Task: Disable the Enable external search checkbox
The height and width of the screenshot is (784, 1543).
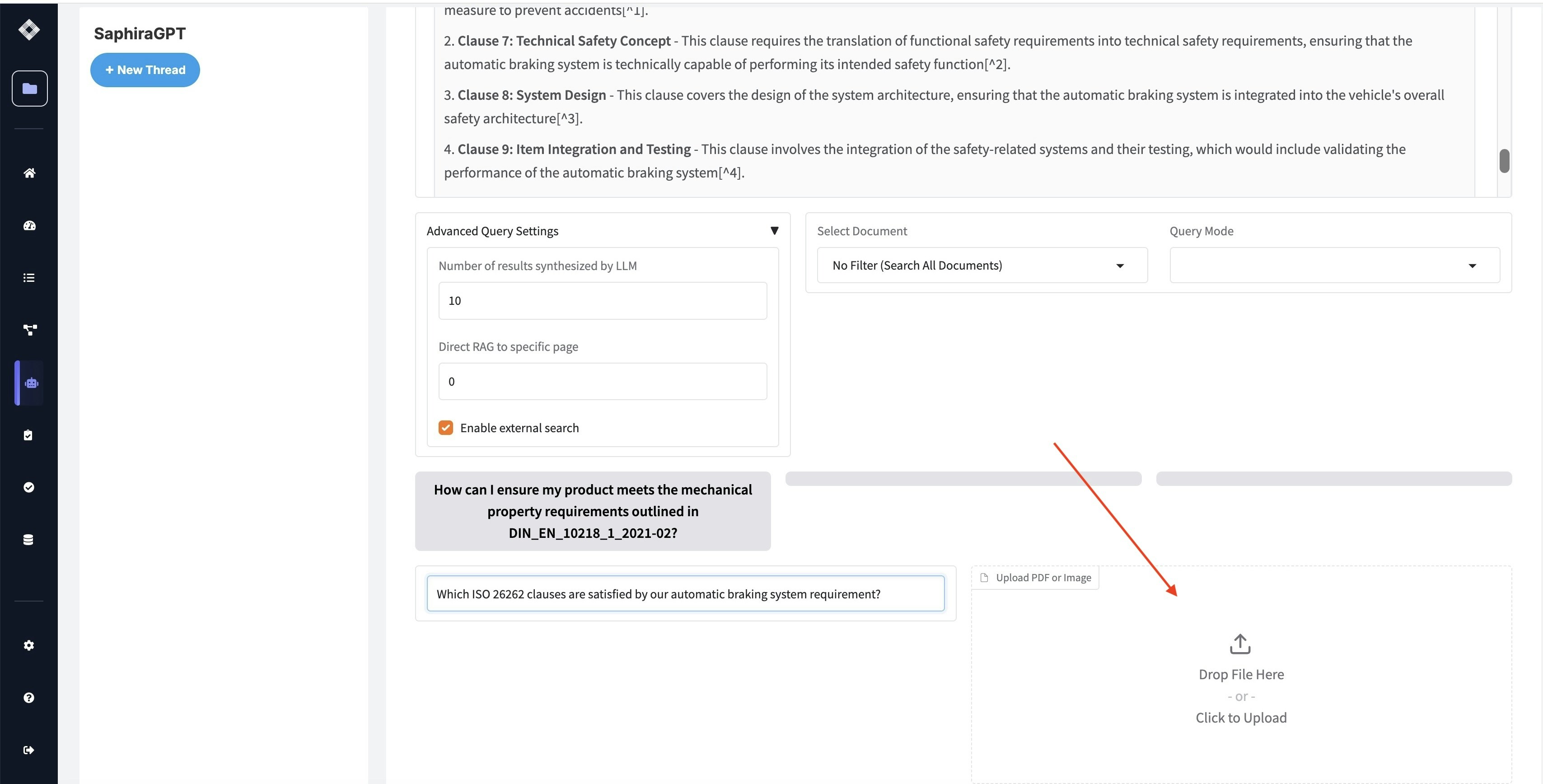Action: (x=446, y=428)
